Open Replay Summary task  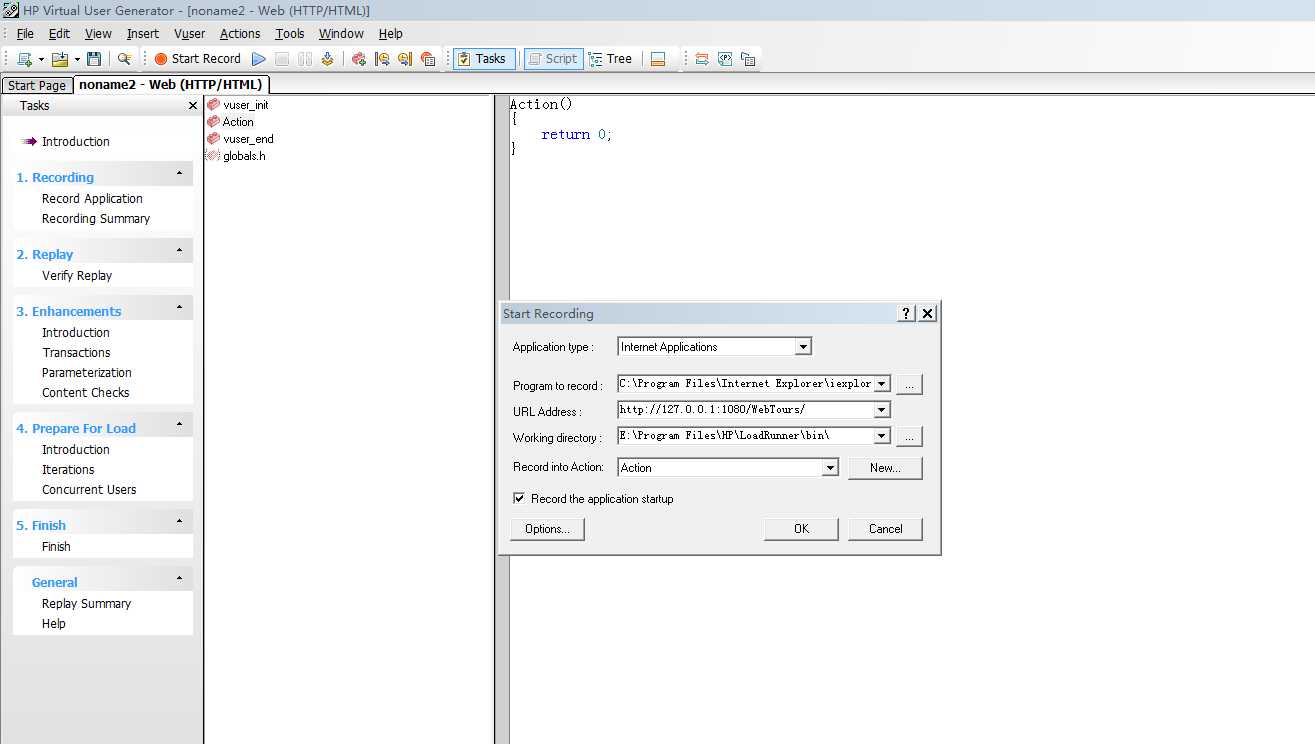click(86, 604)
